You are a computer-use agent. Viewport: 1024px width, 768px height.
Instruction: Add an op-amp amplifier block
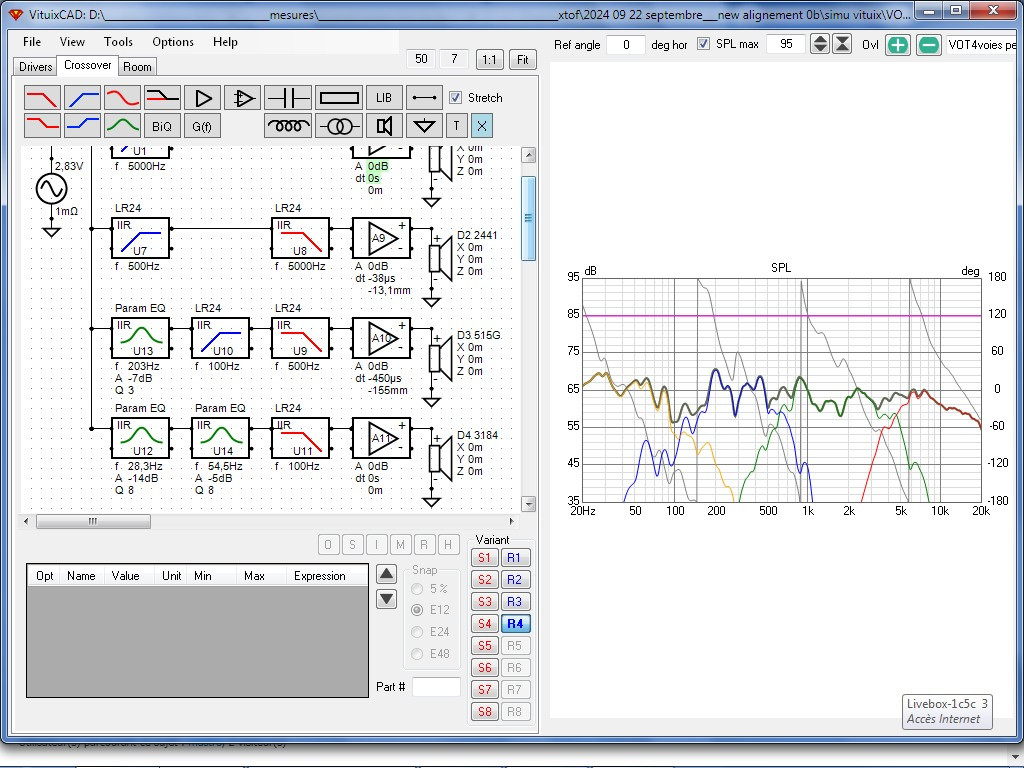tap(242, 98)
